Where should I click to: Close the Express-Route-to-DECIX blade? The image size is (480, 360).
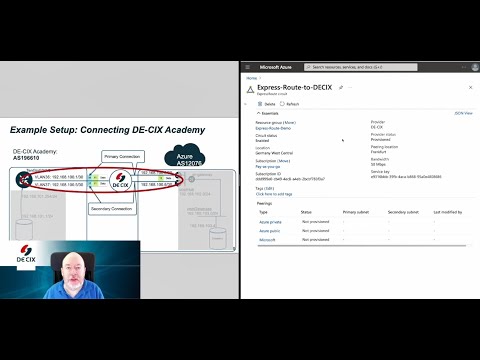coord(470,87)
